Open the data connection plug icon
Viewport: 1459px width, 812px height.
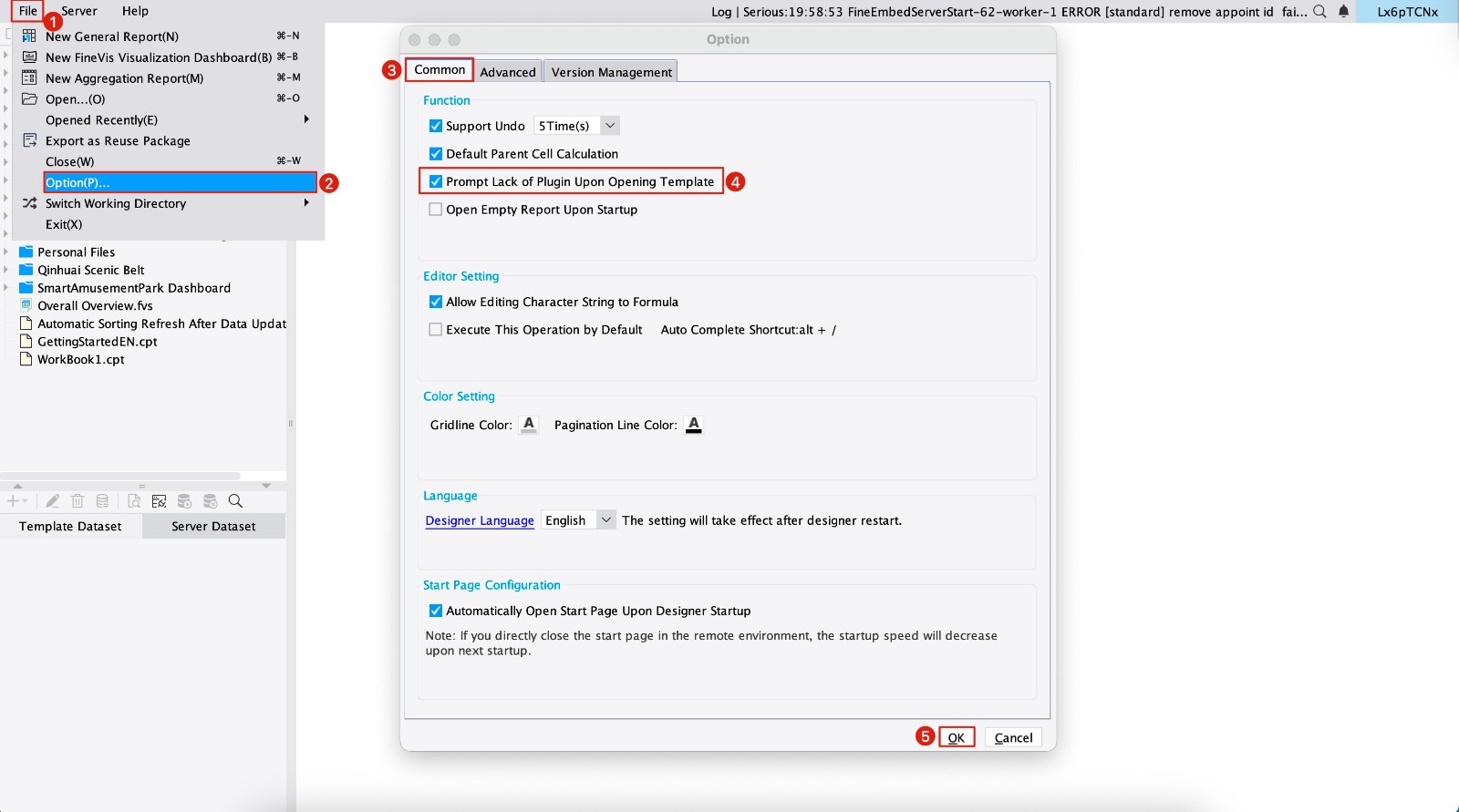coord(159,501)
